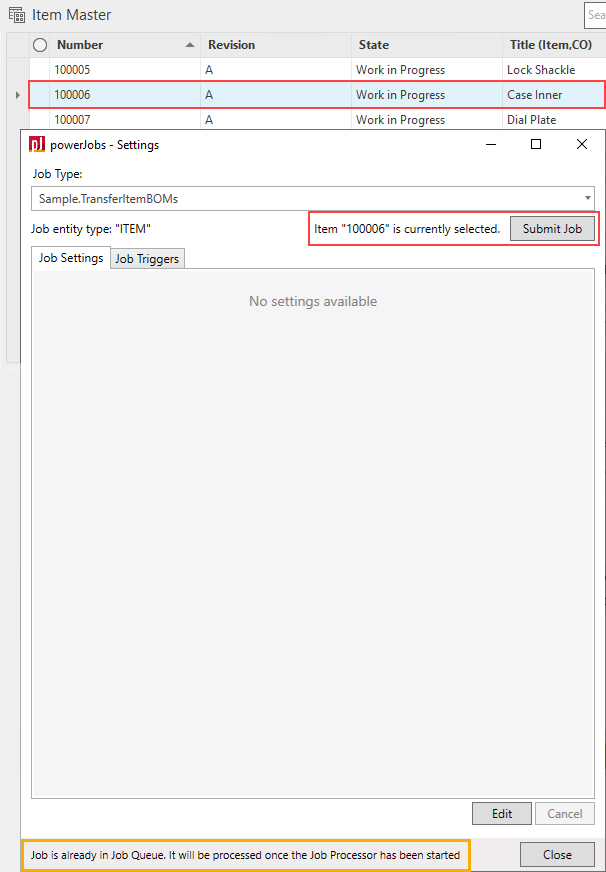This screenshot has height=872, width=606.
Task: Click the Cancel button
Action: click(x=564, y=814)
